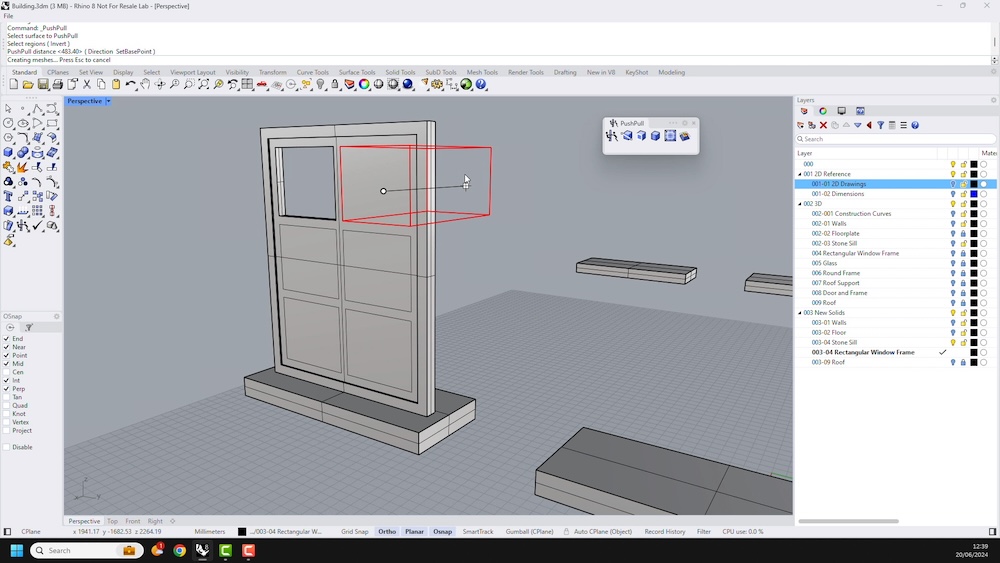This screenshot has height=563, width=1000.
Task: Click the Layers panel Search field
Action: pos(895,139)
